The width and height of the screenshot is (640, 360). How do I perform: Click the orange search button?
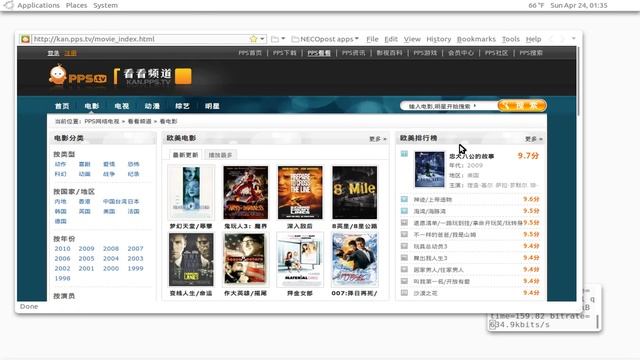[x=522, y=106]
